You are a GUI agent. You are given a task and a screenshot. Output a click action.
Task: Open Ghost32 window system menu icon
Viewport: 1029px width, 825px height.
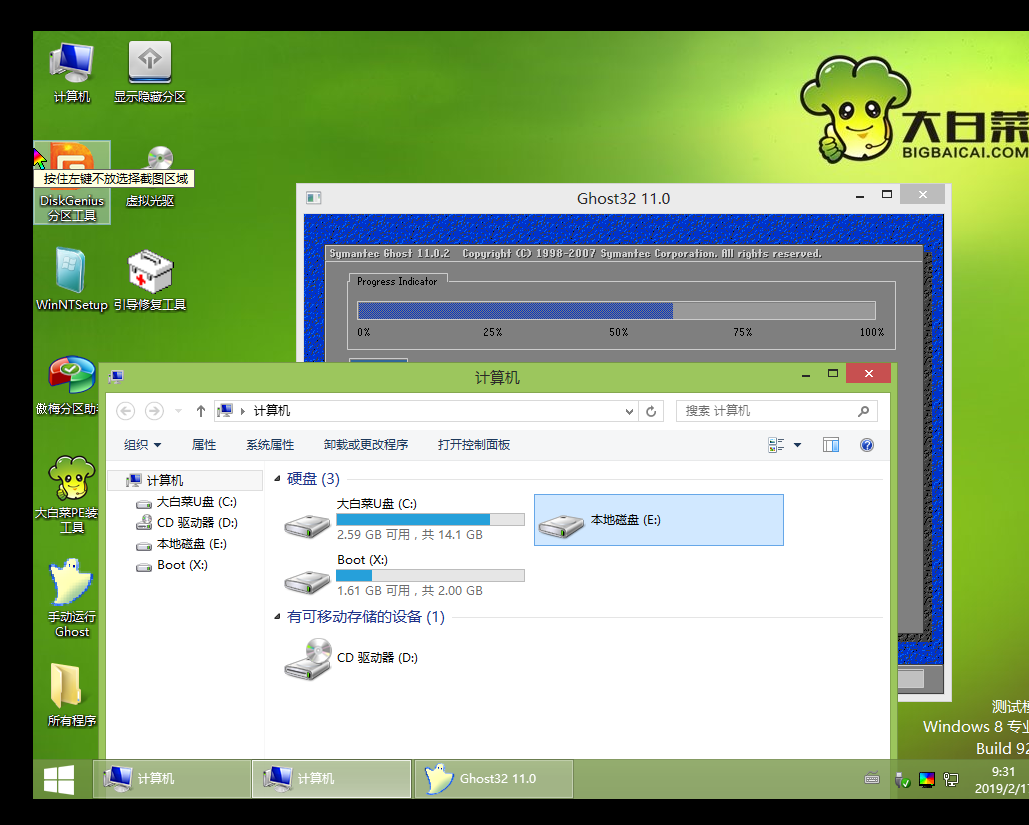(x=314, y=198)
